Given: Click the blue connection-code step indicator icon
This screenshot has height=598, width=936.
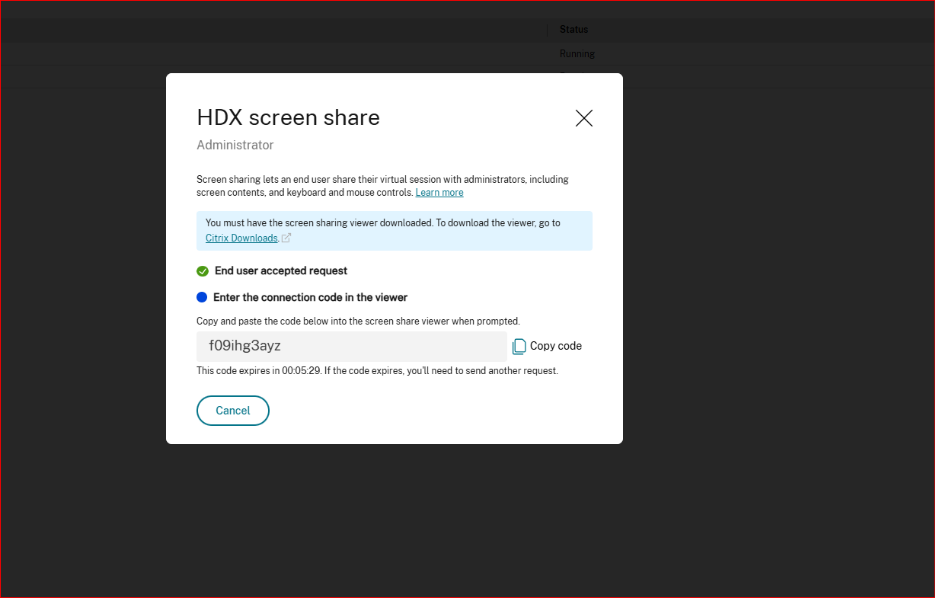Looking at the screenshot, I should click(x=201, y=297).
